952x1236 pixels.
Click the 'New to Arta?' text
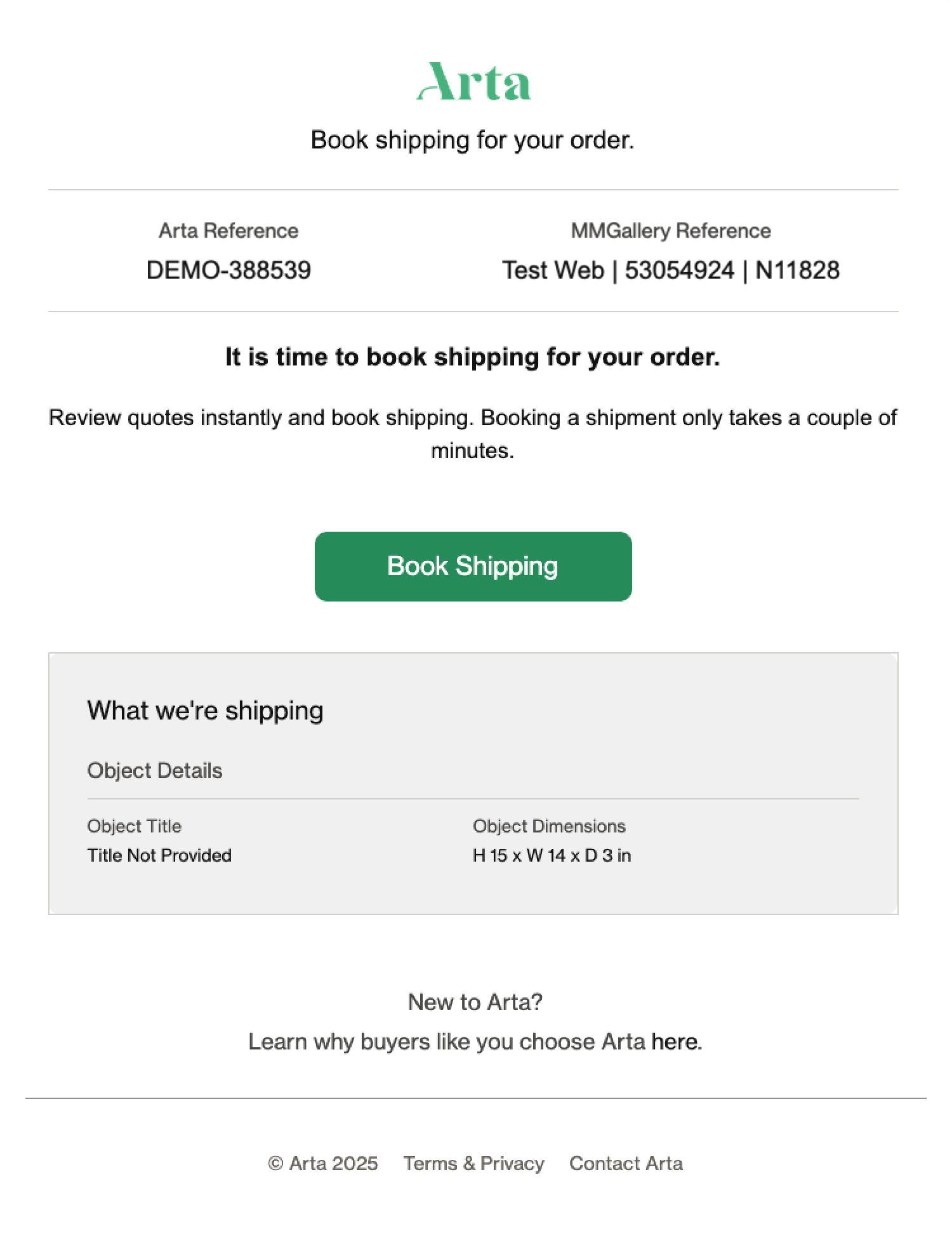click(475, 1002)
